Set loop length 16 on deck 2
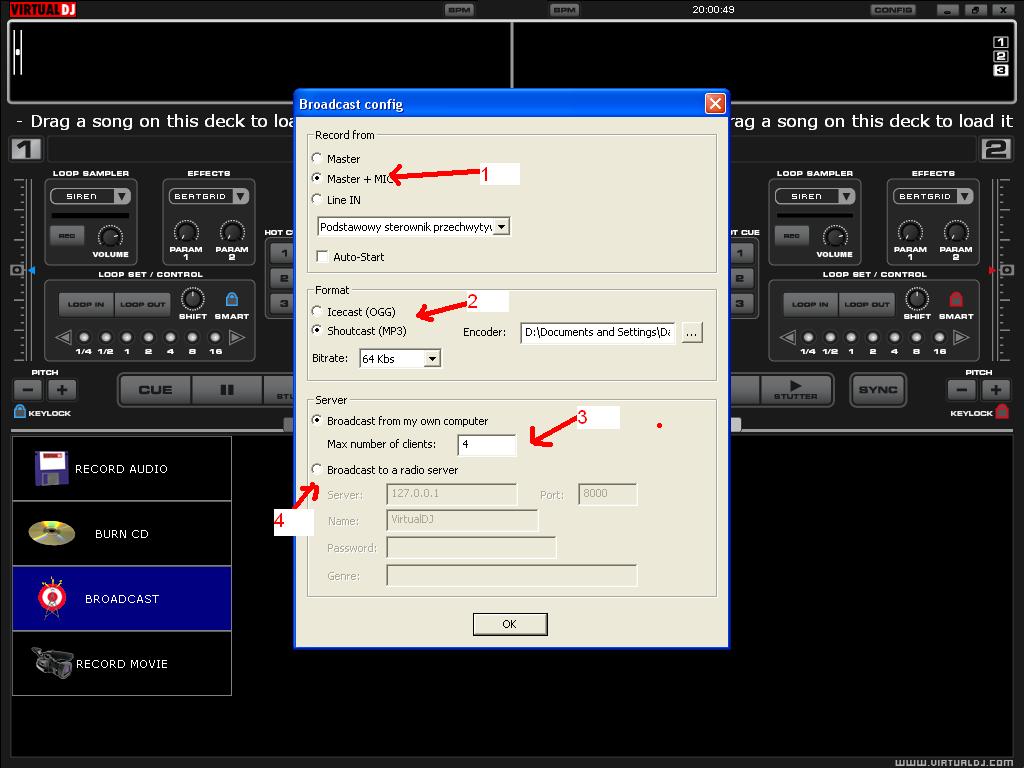This screenshot has width=1024, height=768. coord(939,337)
